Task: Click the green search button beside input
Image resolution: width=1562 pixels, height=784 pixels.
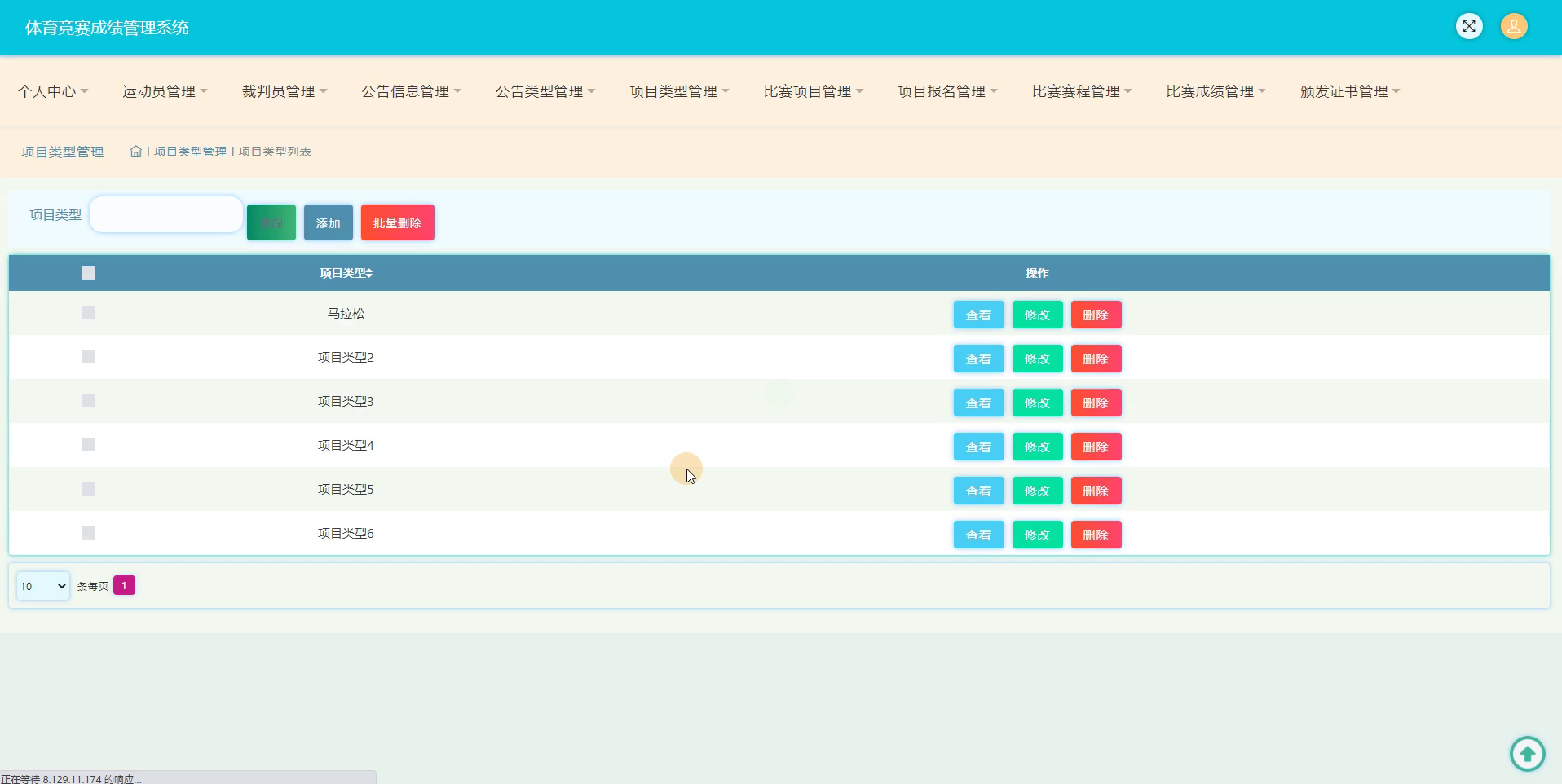Action: click(271, 222)
